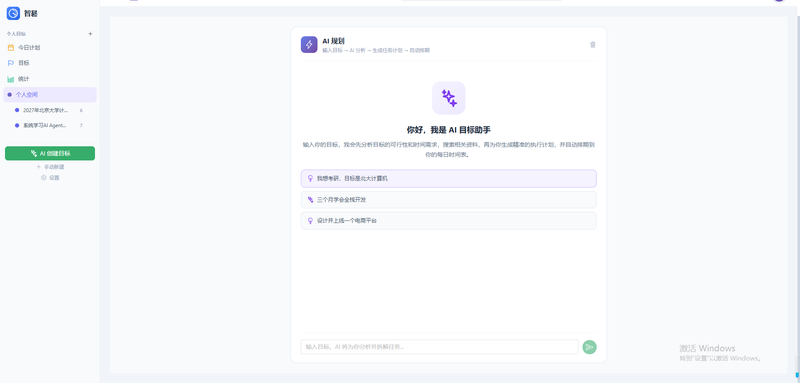
Task: Clear conversation with the trash icon
Action: click(x=592, y=44)
